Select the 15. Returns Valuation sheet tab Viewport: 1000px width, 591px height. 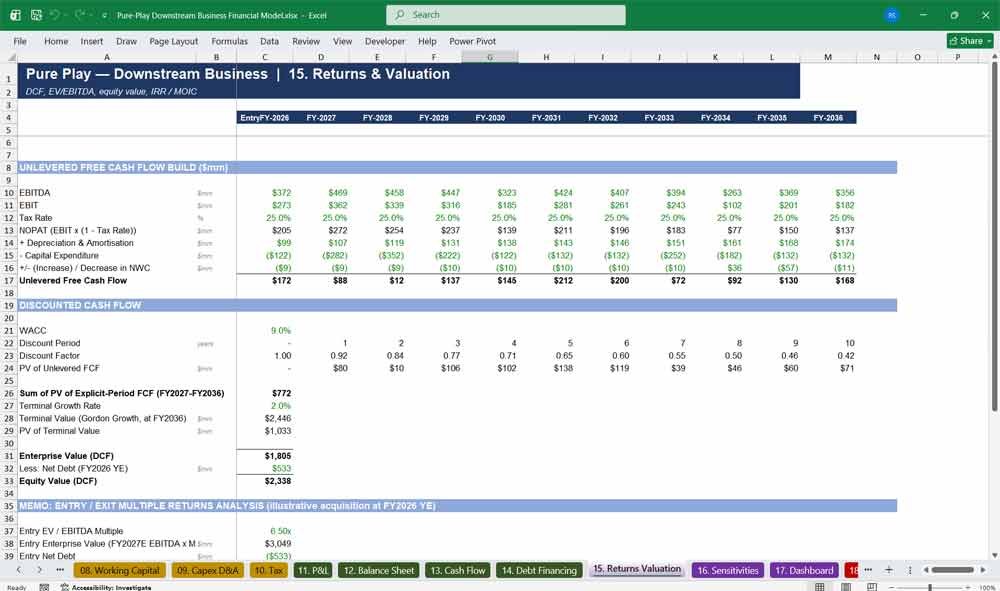point(636,569)
